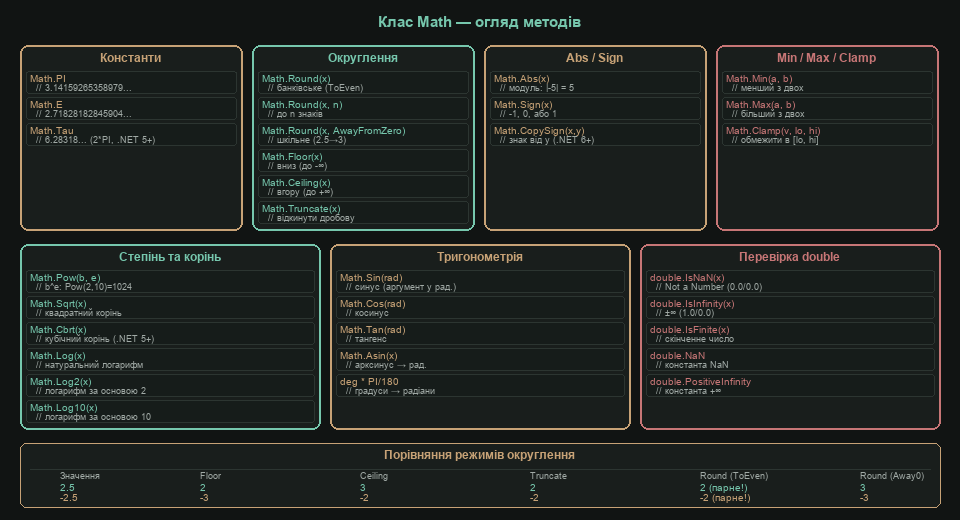
Task: Click the Math.Sqrt(x) entry
Action: (171, 308)
